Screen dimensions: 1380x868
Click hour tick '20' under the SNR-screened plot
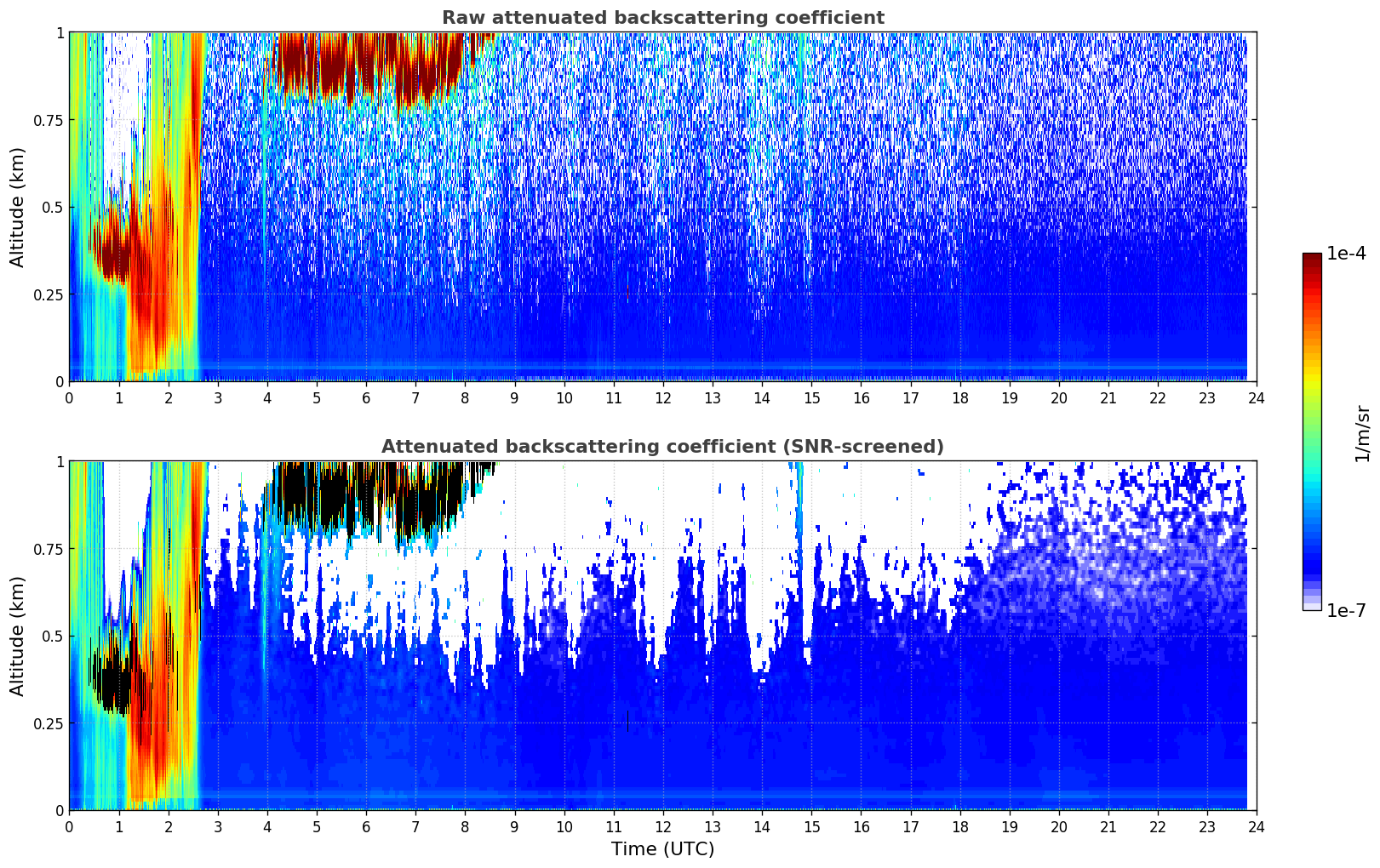tap(1059, 826)
